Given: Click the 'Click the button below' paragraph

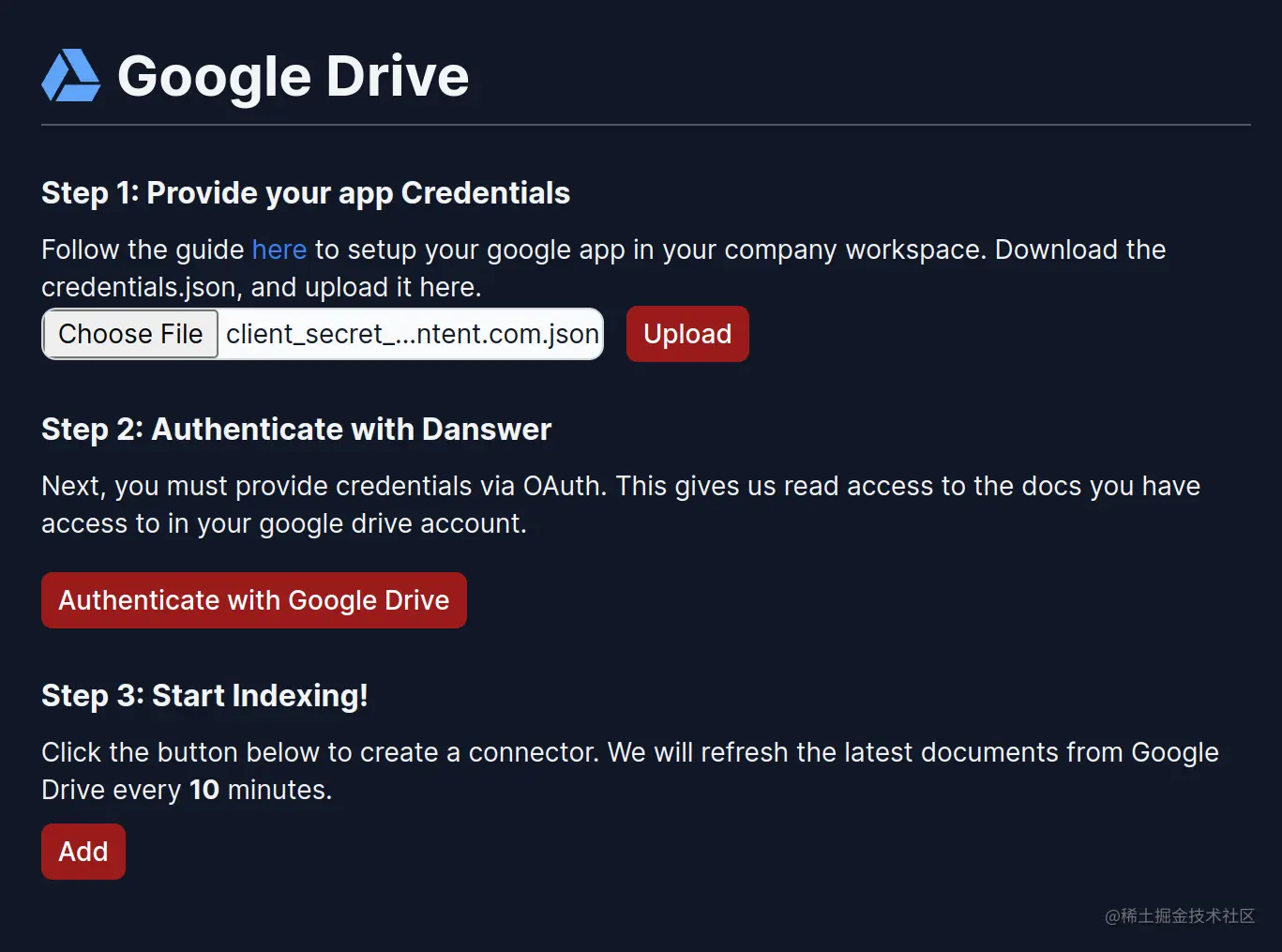Looking at the screenshot, I should pos(630,771).
